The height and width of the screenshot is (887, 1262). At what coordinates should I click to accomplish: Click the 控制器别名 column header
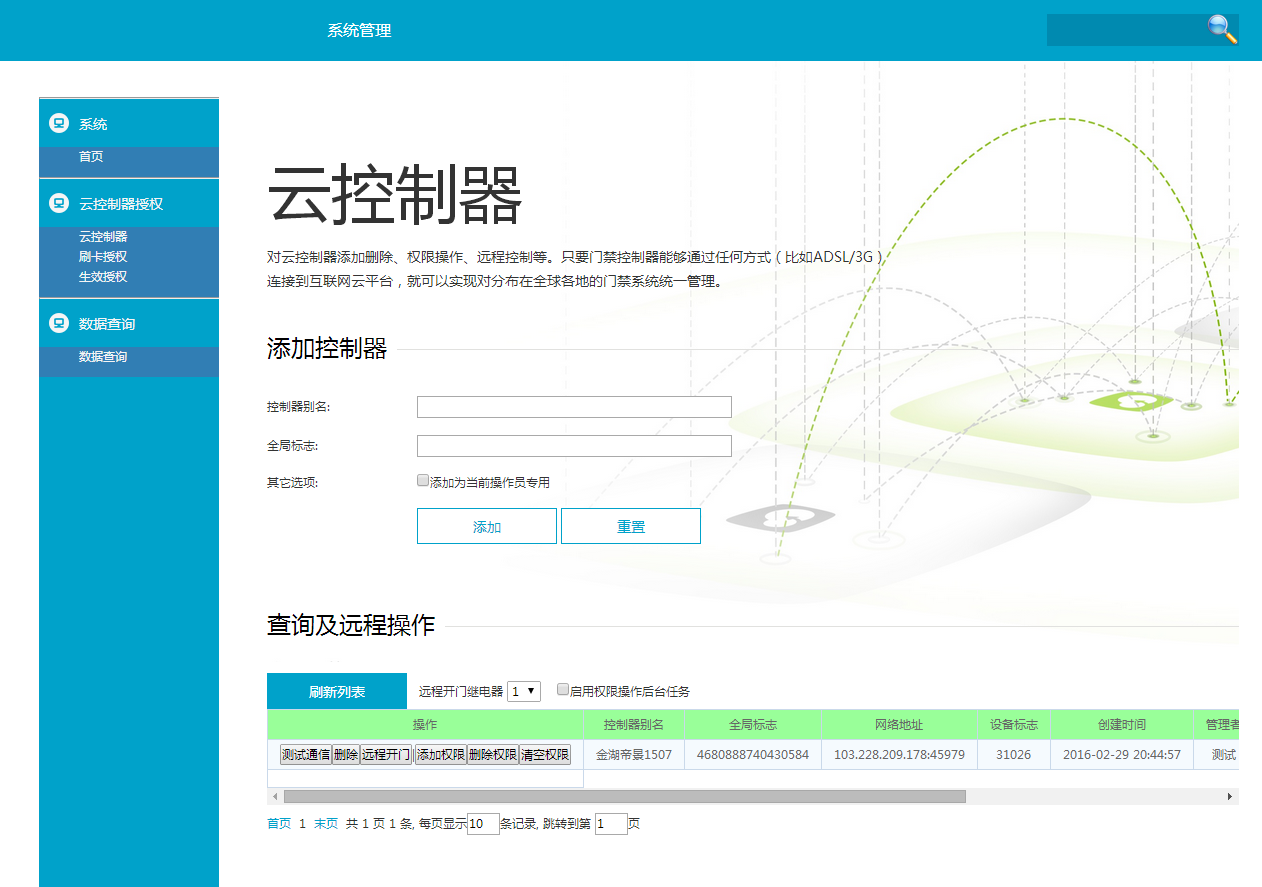pos(634,725)
